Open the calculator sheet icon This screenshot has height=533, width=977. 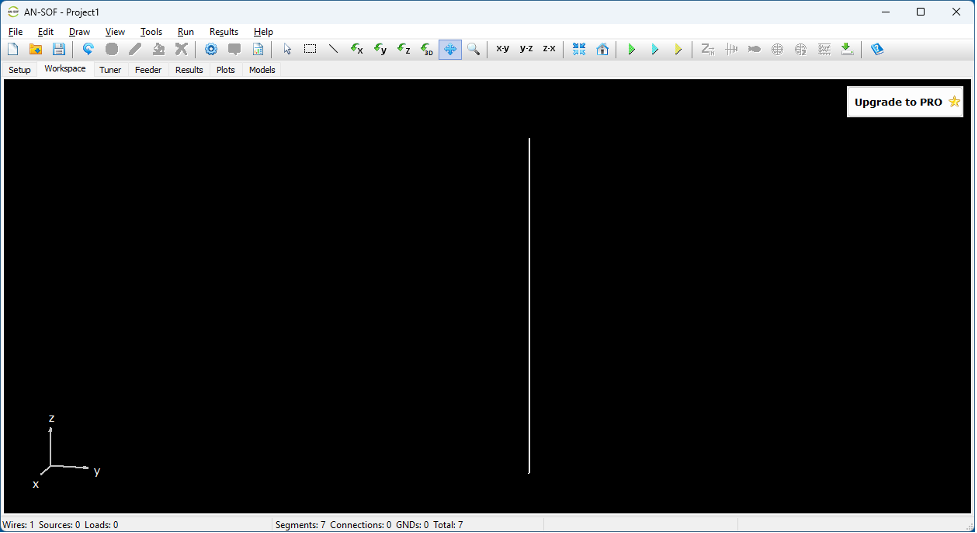click(x=258, y=49)
